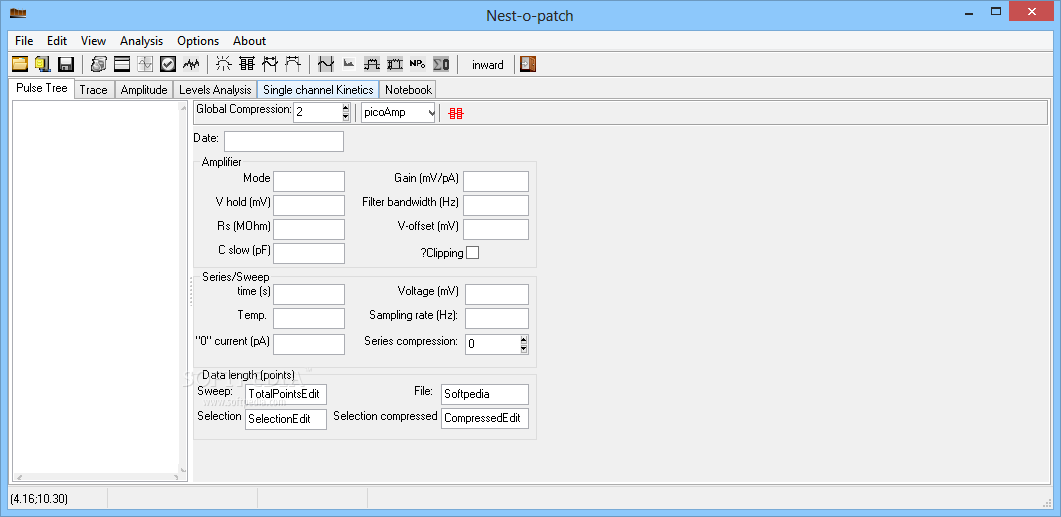Click the status bar coordinates (4.16;10.30)
This screenshot has width=1061, height=517.
point(39,499)
